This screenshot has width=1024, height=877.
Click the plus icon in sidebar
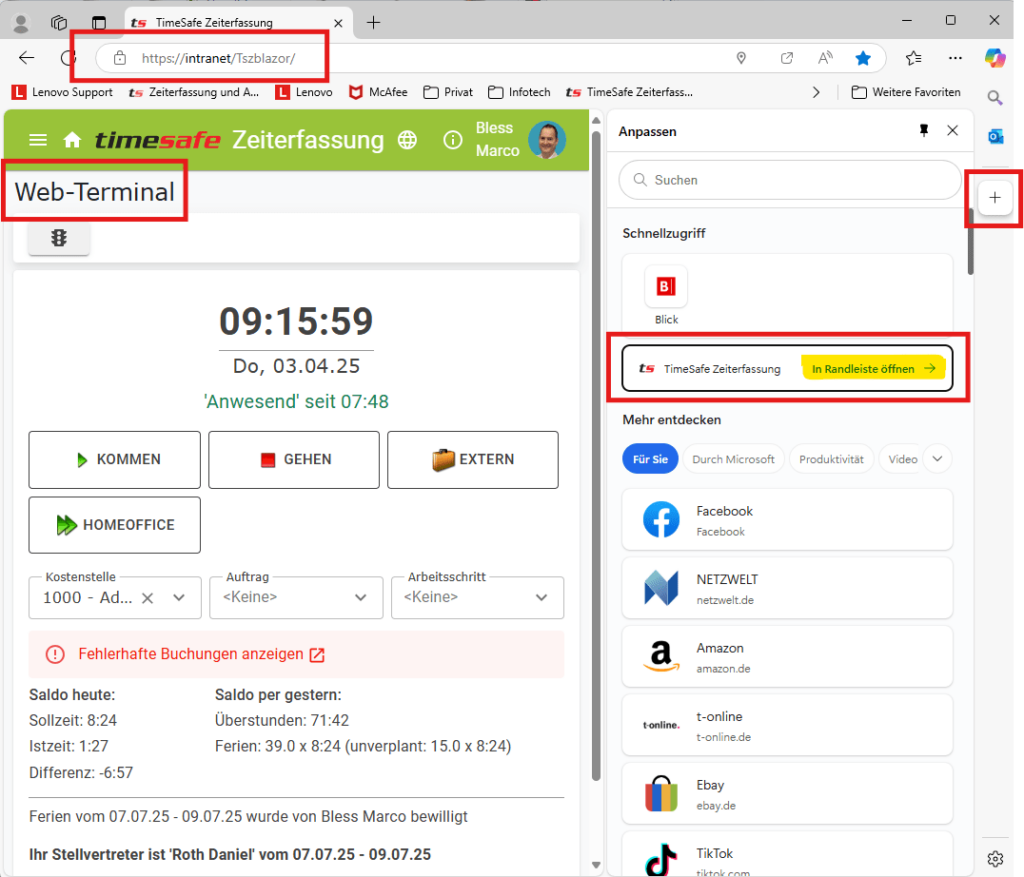pos(994,198)
